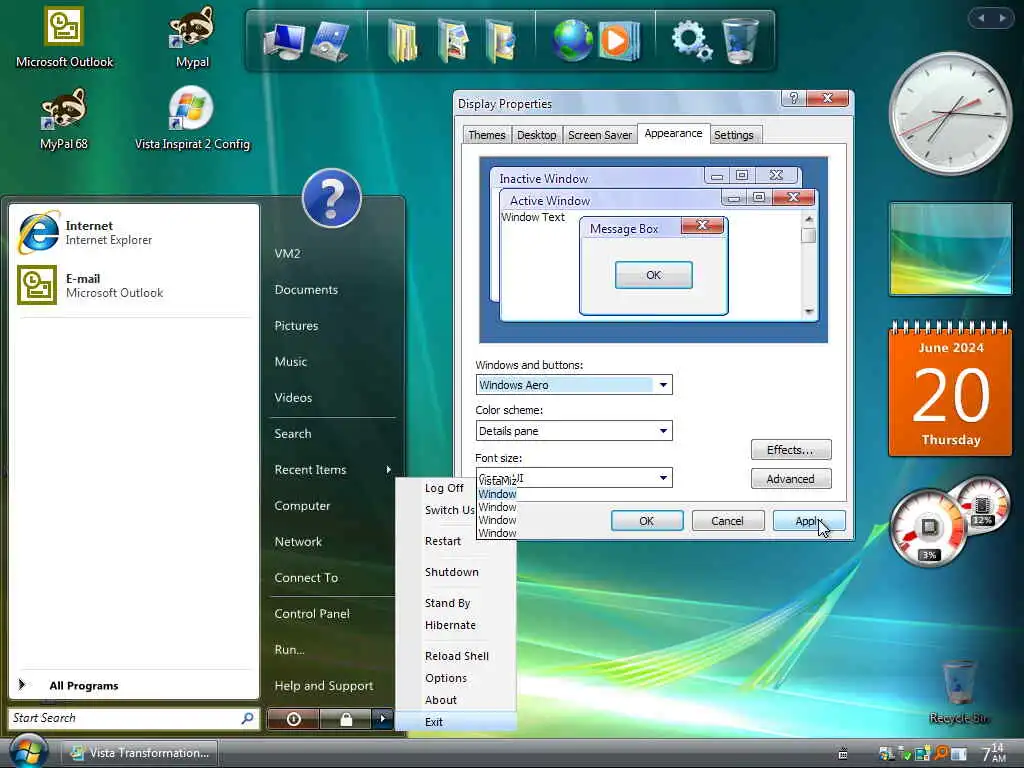Click the CPU meter sidebar gadget

(948, 522)
